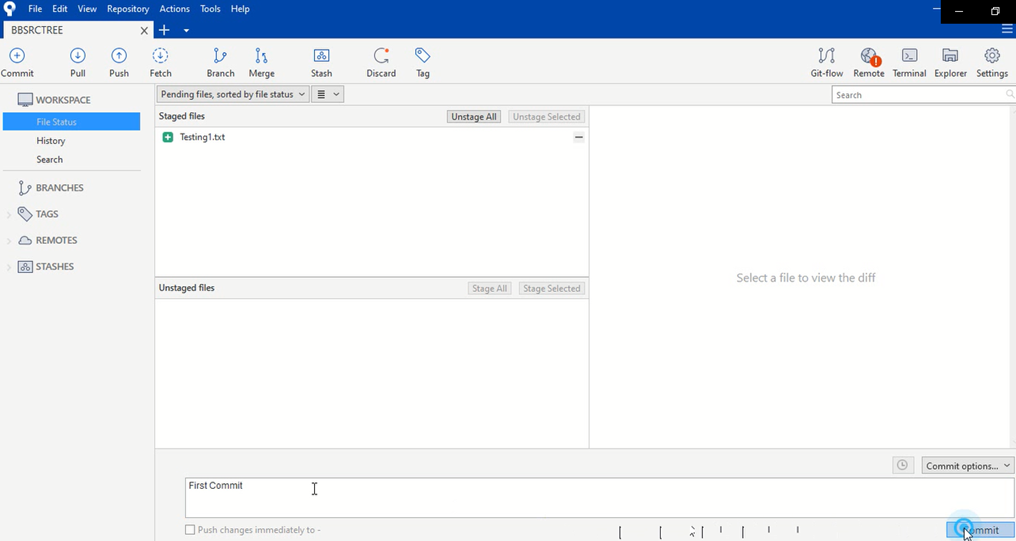Enable Push changes immediately checkbox
Screen dimensions: 1016x541
190,530
